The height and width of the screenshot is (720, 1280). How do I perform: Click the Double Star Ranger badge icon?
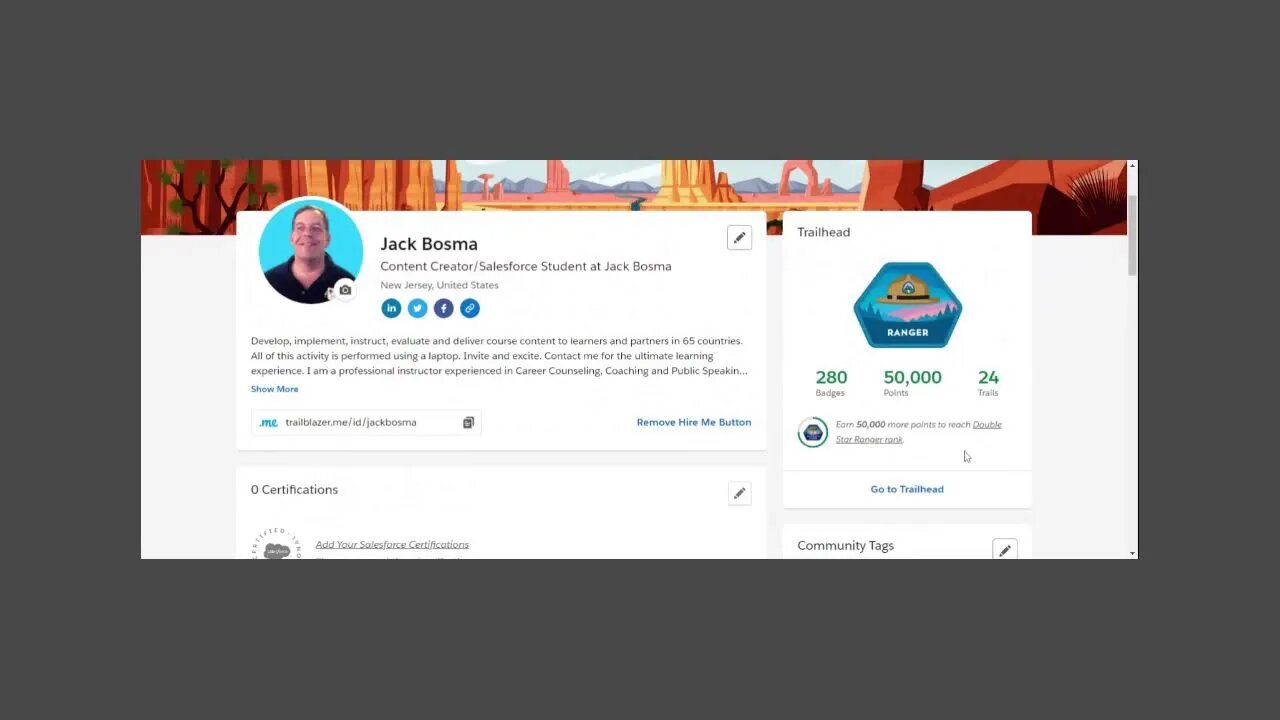point(812,432)
